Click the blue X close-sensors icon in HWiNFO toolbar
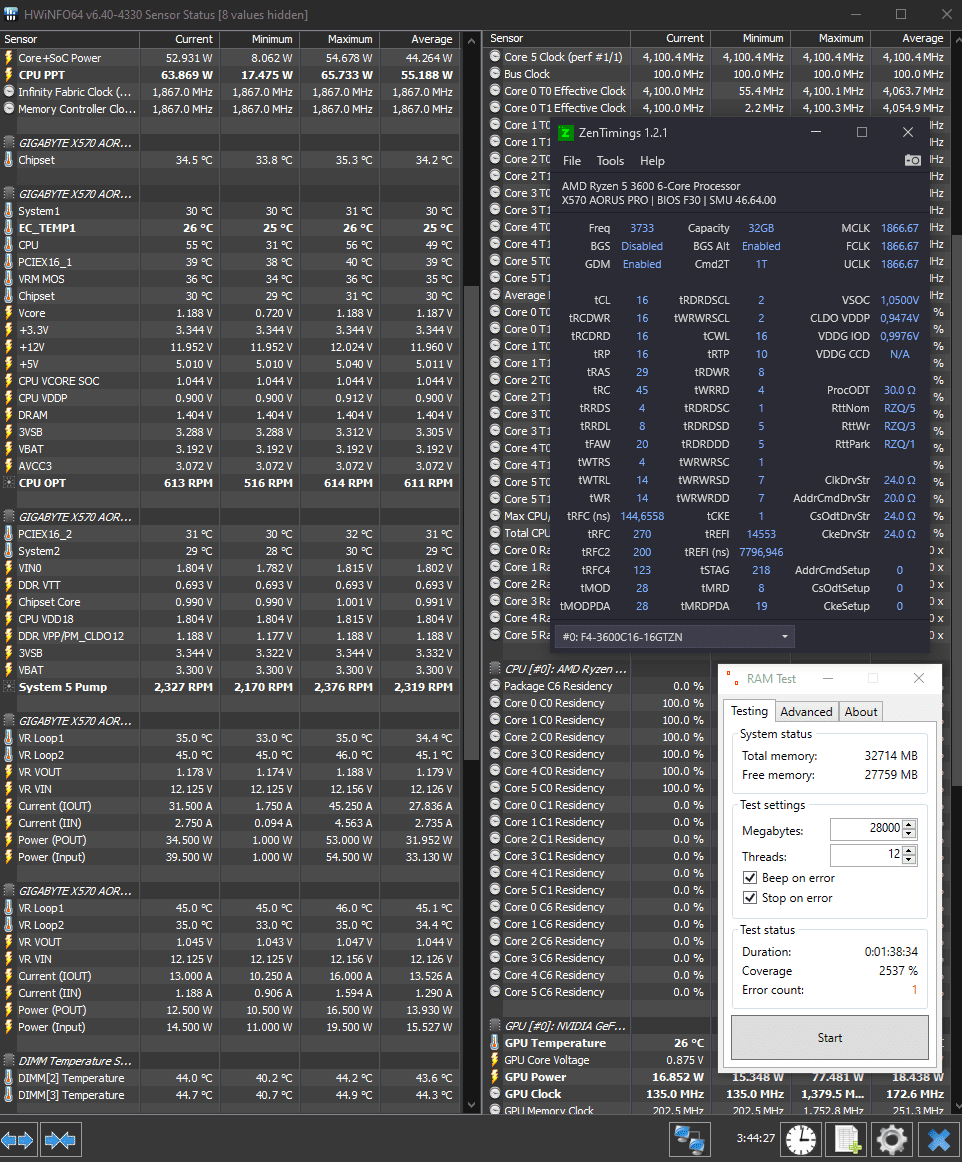 [x=938, y=1140]
